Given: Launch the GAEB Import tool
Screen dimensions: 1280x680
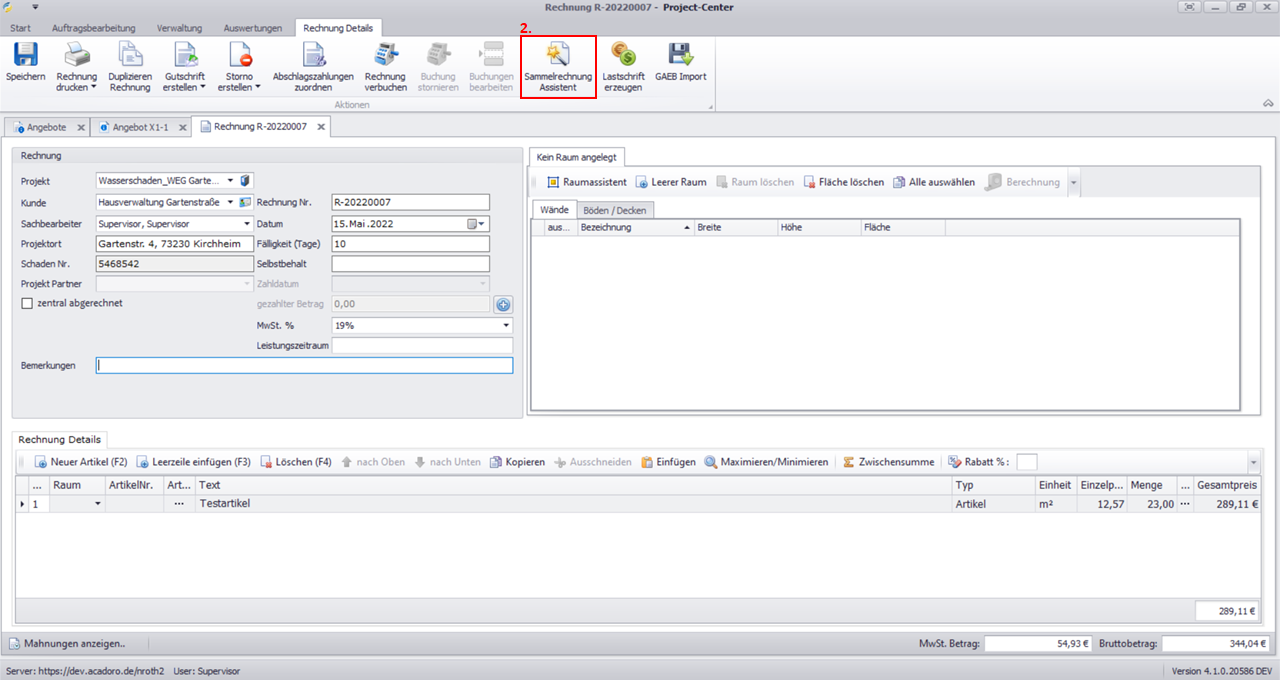Looking at the screenshot, I should coord(680,57).
